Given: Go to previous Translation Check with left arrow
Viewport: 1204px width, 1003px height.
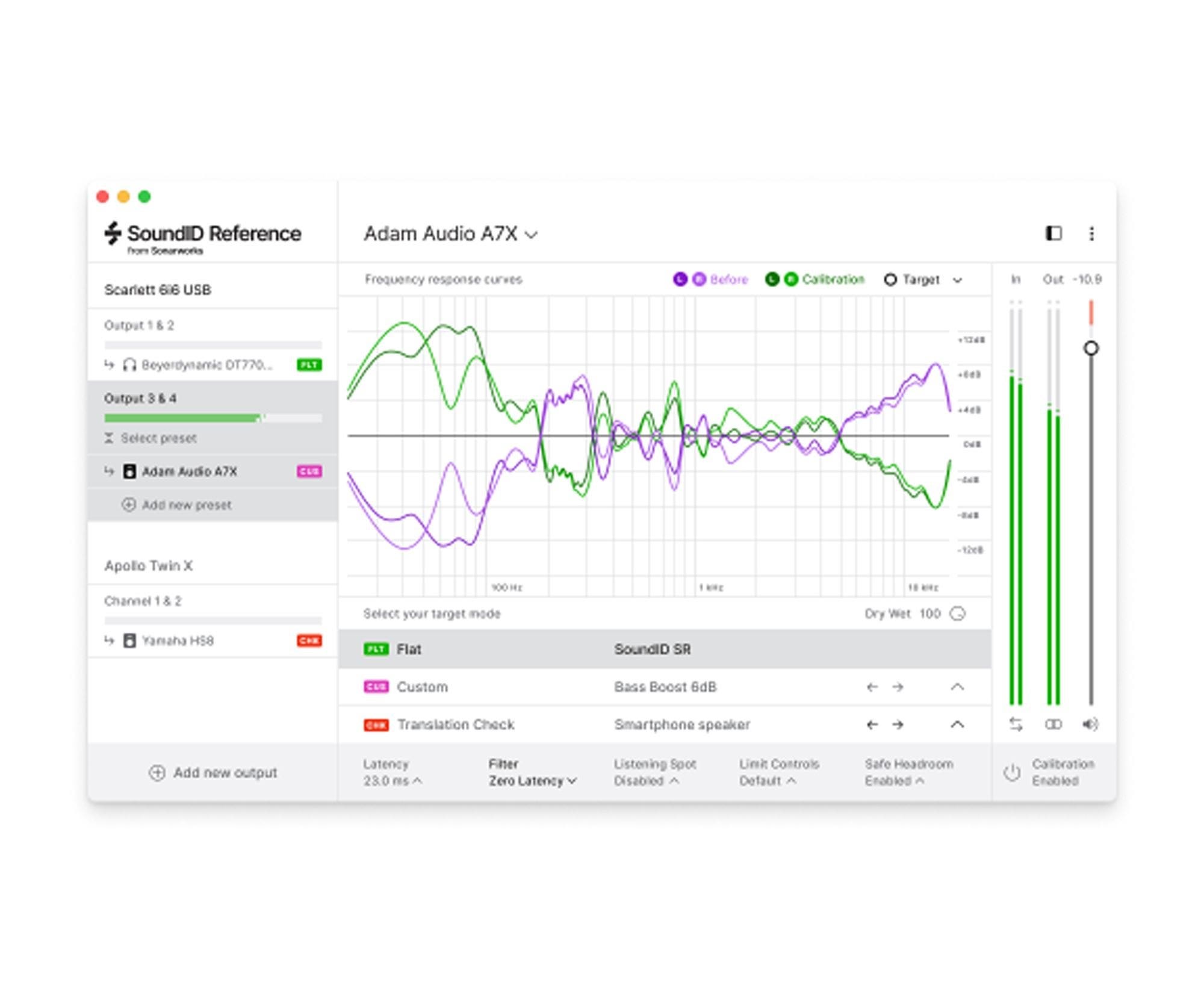Looking at the screenshot, I should 872,724.
